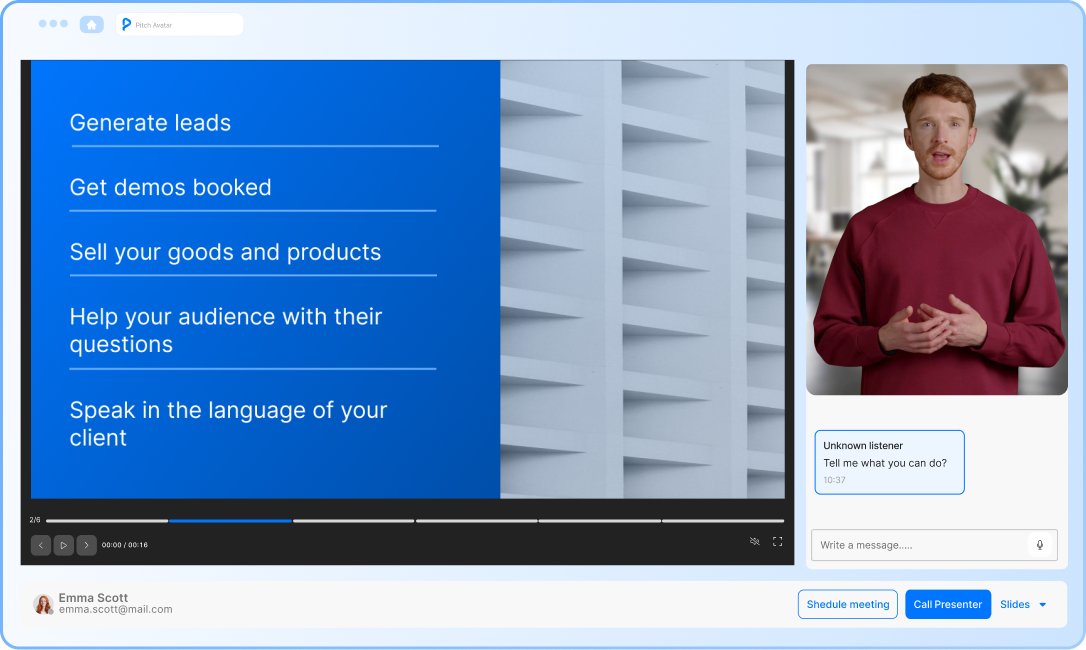This screenshot has width=1086, height=650.
Task: Jump ahead using the blue progress bar segment
Action: tap(230, 520)
